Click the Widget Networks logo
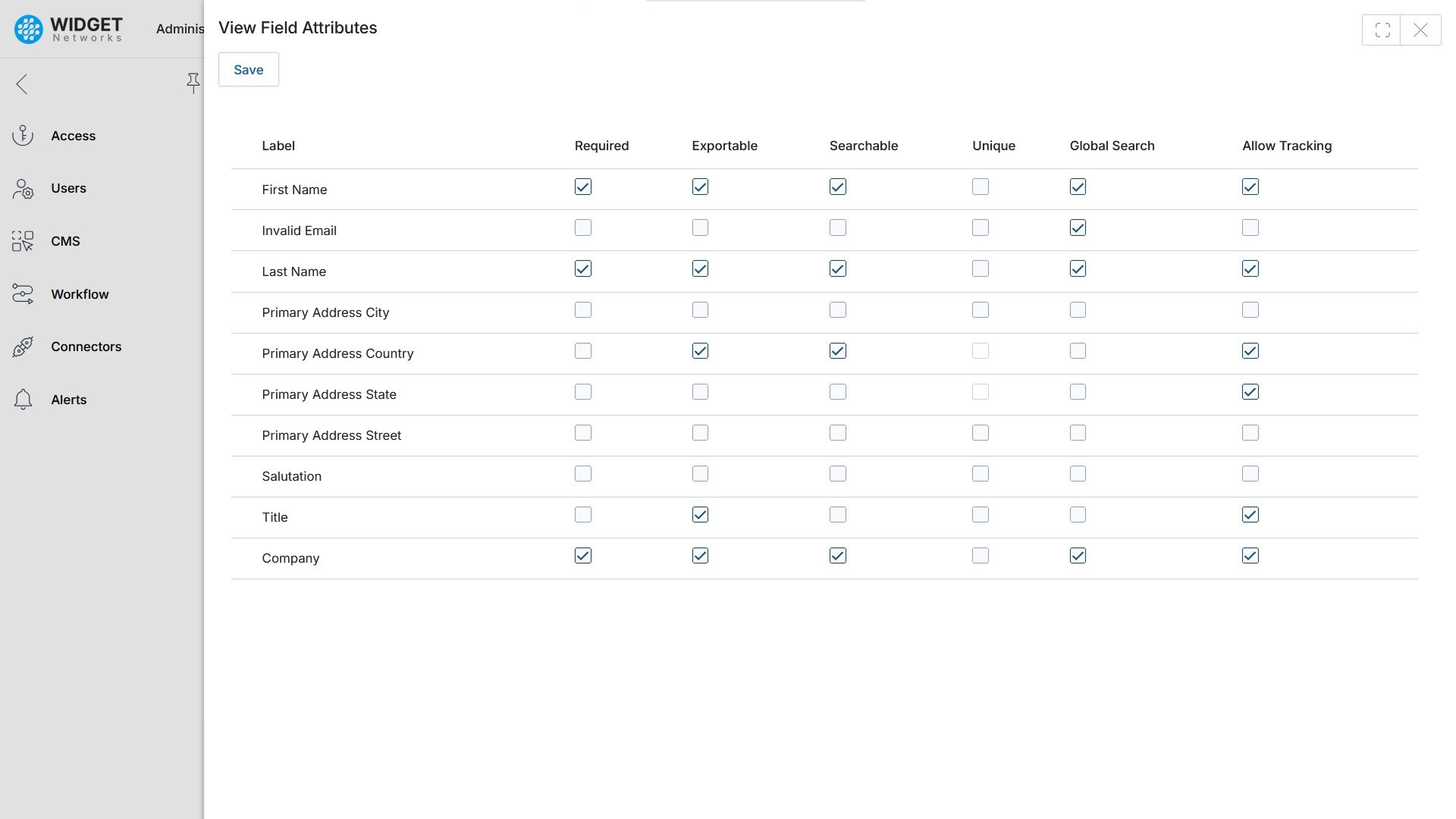This screenshot has width=1456, height=819. tap(68, 29)
